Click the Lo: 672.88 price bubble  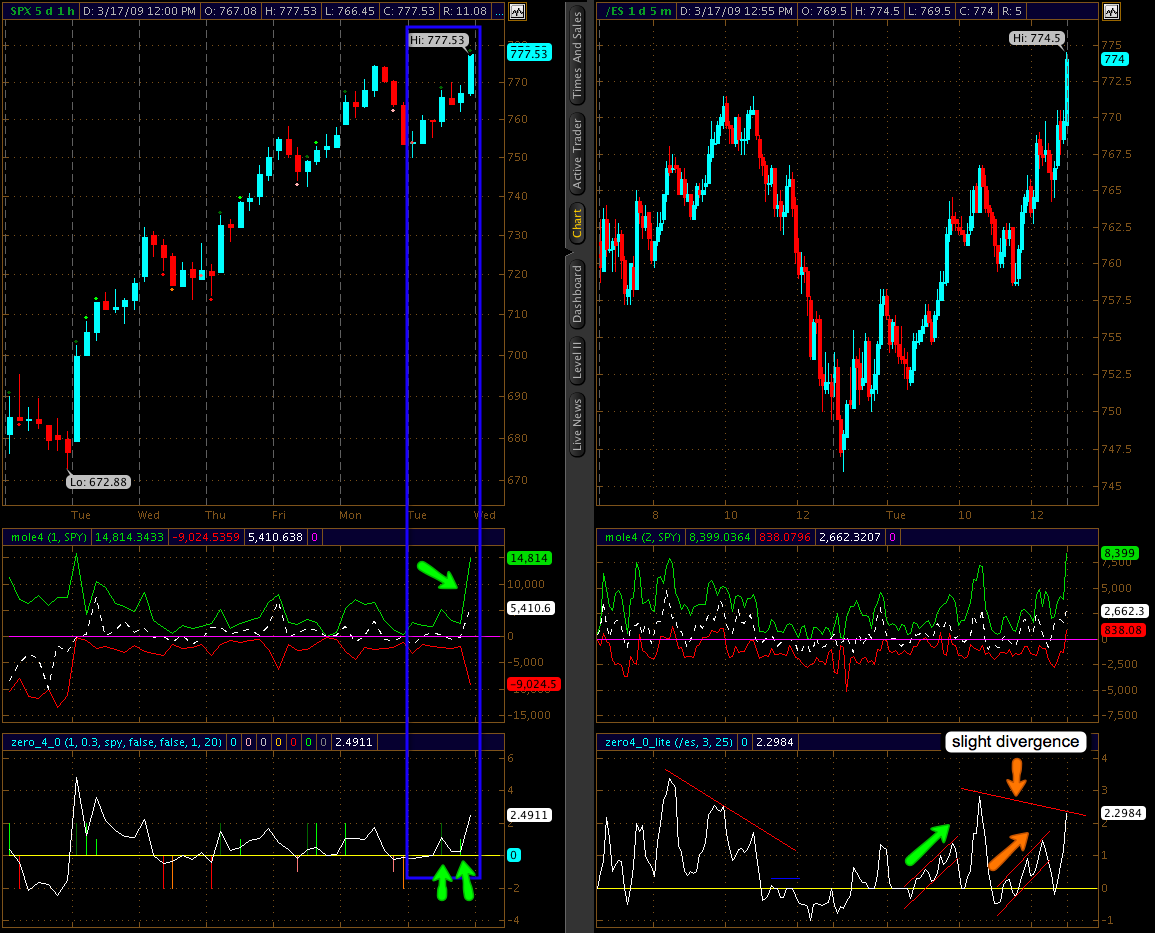[x=99, y=481]
